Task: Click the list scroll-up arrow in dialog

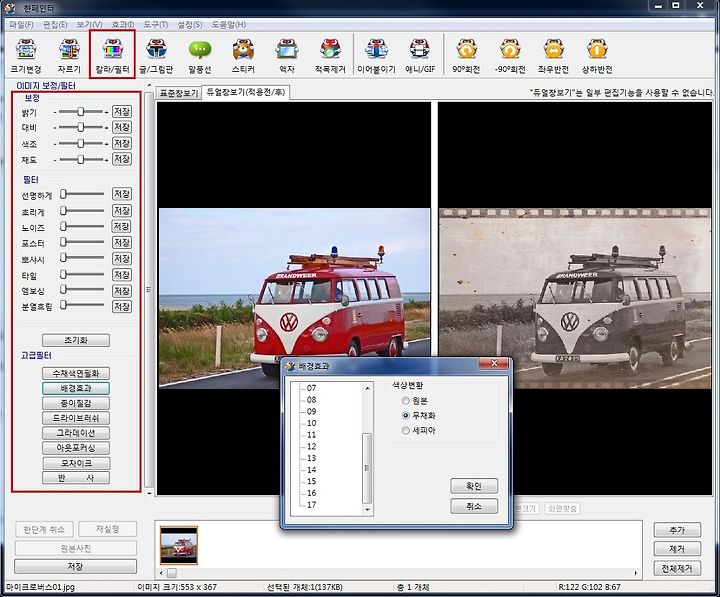Action: pos(367,389)
